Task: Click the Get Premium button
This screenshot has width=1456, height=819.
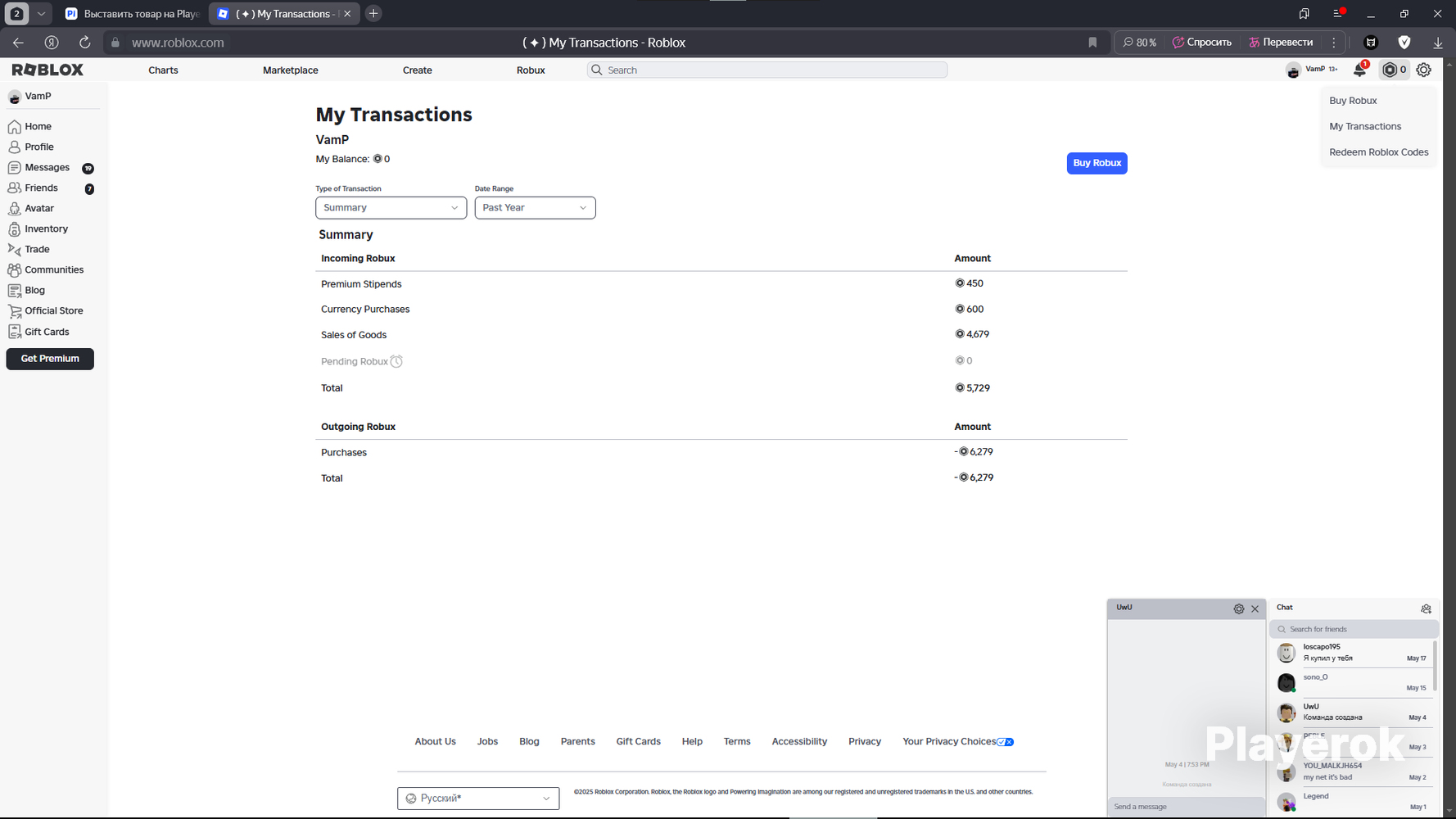Action: (50, 359)
